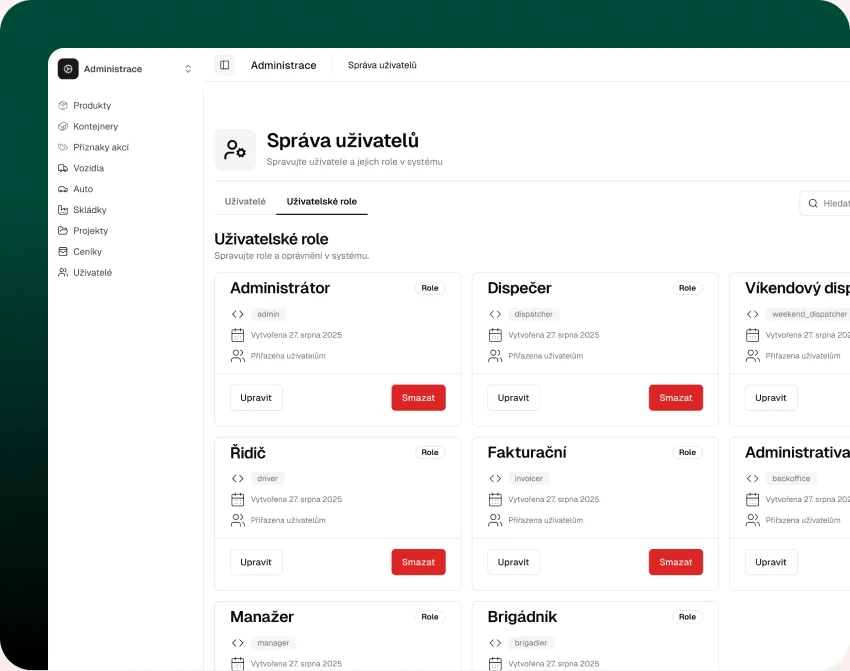This screenshot has width=850, height=671.
Task: Click the code icon beside dispatcher tag
Action: tap(495, 314)
